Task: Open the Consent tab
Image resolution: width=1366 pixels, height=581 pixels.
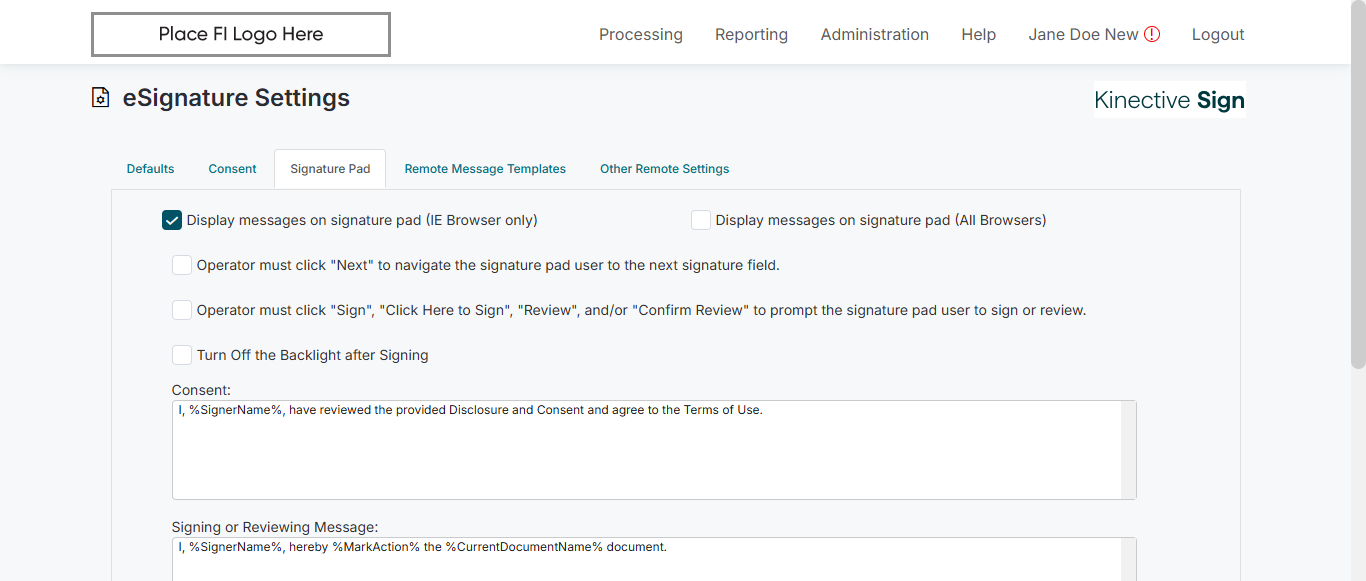Action: click(x=233, y=169)
